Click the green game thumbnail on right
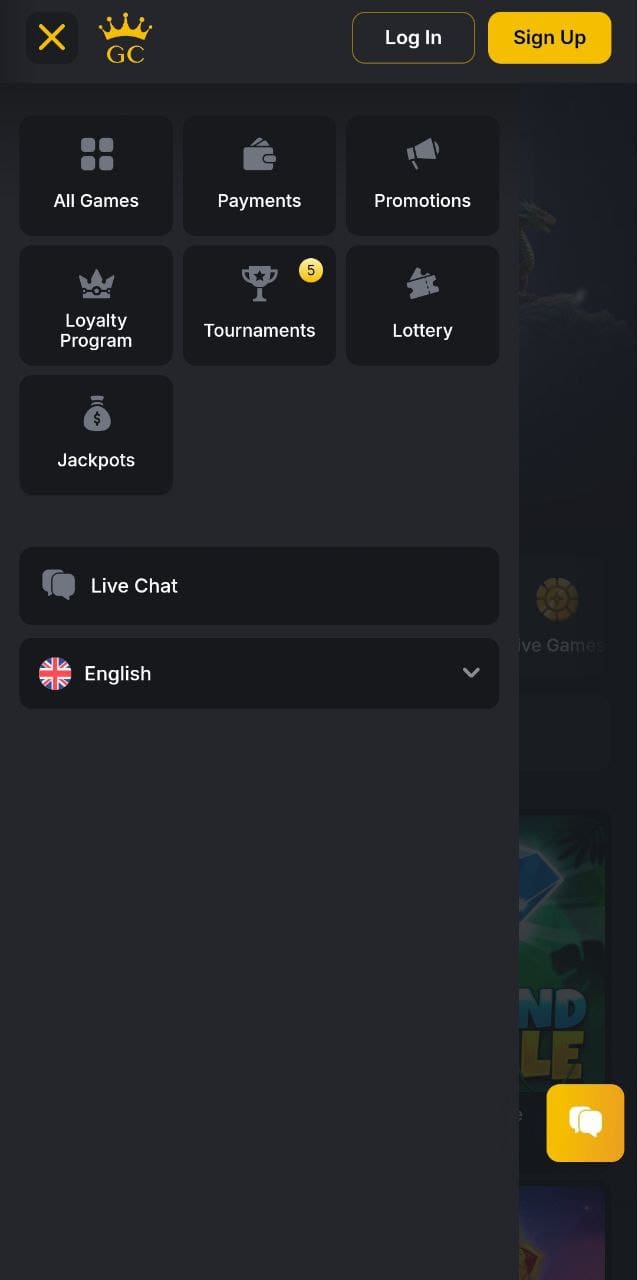 coord(564,950)
